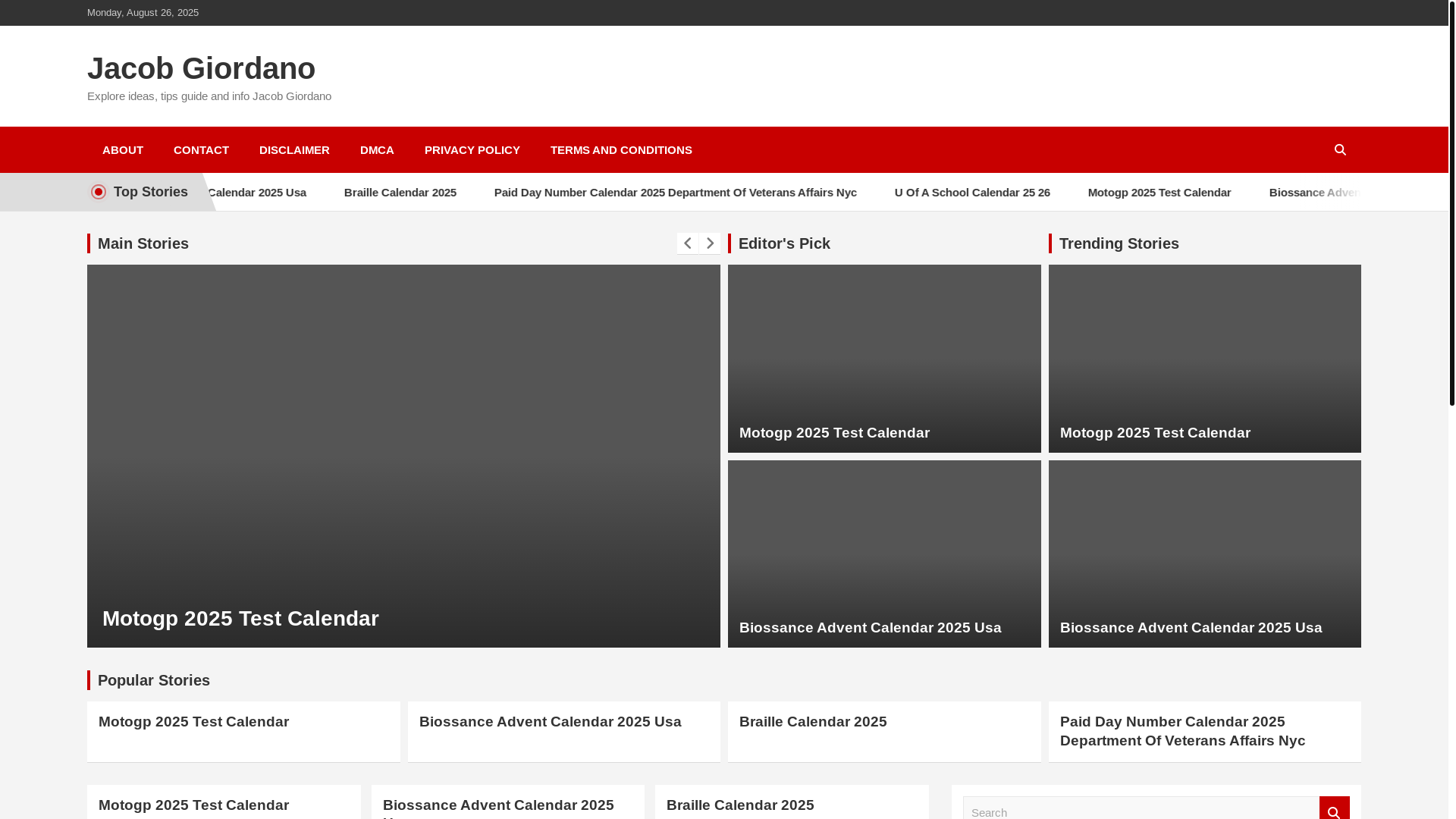Open ticker story Motogp 2025 Test Calendar

pyautogui.click(x=1159, y=193)
